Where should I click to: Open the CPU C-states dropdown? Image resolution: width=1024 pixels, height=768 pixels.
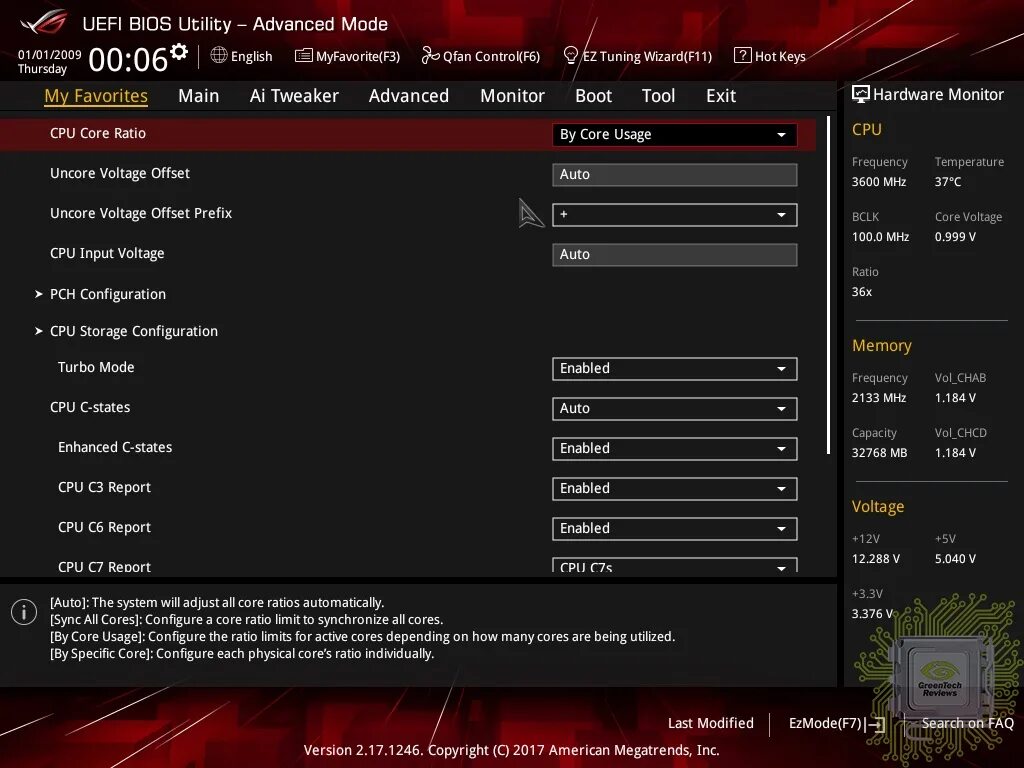(675, 409)
